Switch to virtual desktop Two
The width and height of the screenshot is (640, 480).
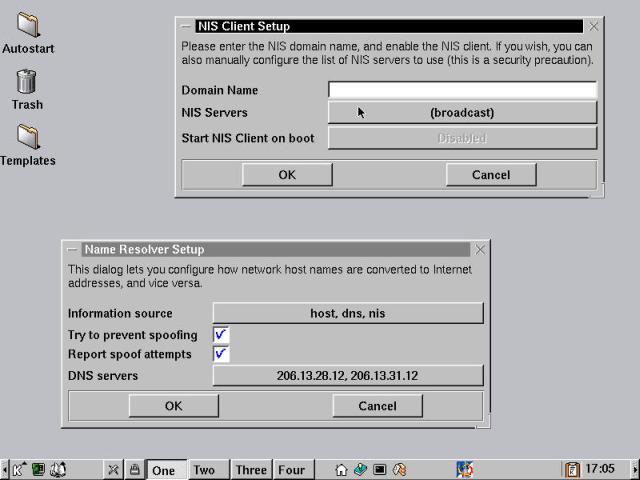coord(204,470)
